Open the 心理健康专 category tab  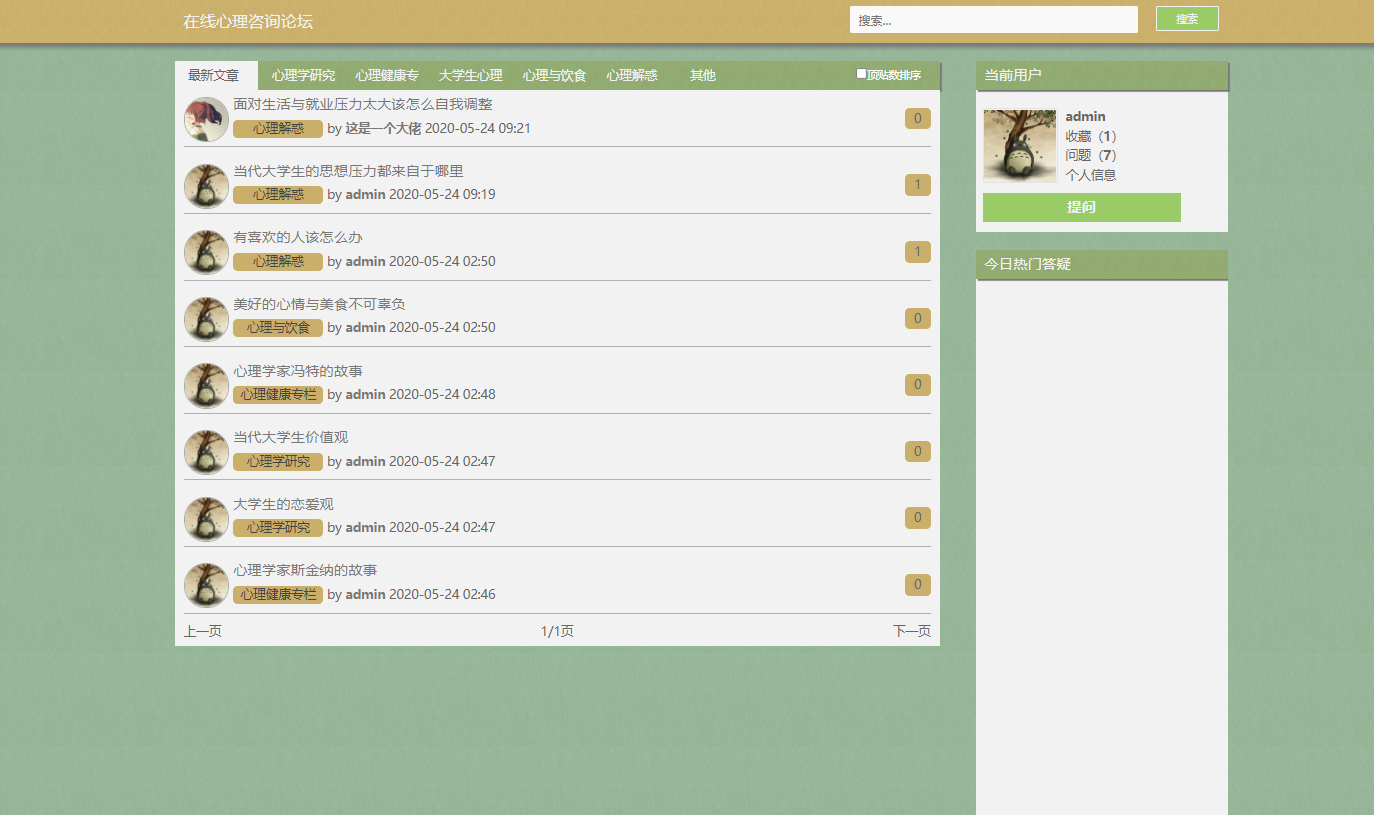386,76
